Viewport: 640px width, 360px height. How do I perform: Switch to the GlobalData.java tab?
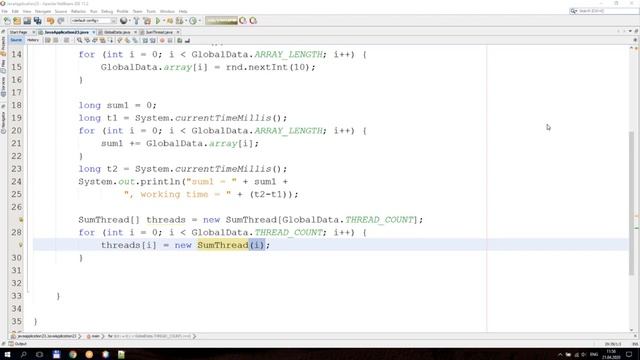(x=117, y=32)
